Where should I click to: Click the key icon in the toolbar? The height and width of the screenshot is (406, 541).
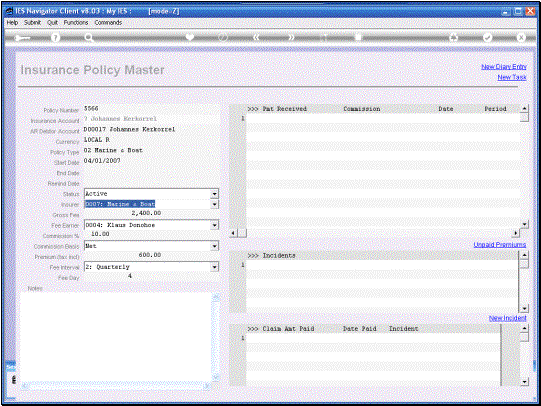[22, 38]
